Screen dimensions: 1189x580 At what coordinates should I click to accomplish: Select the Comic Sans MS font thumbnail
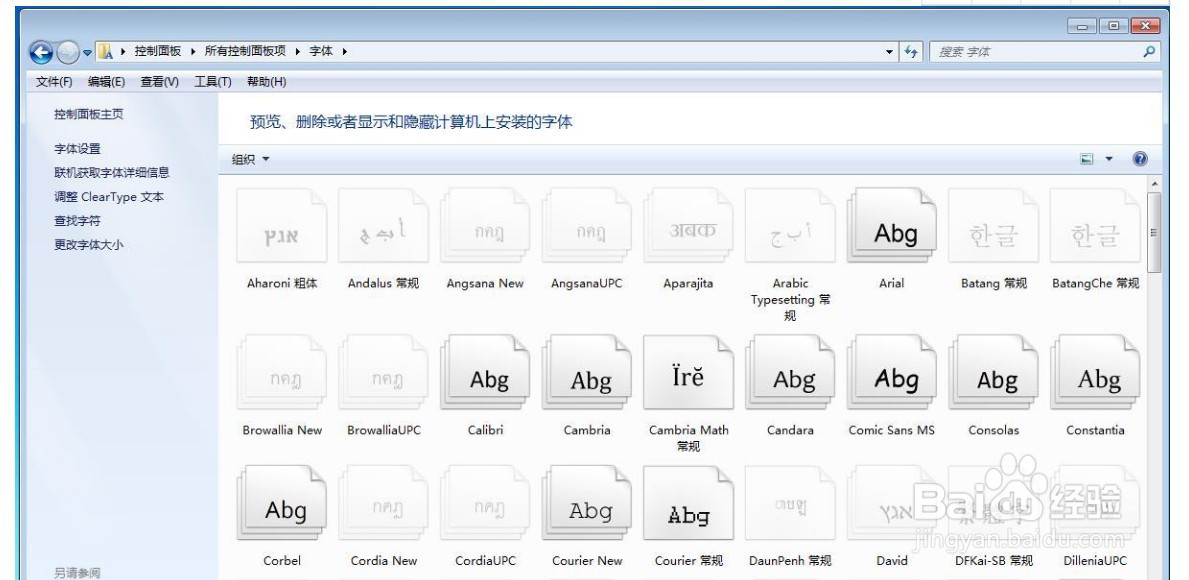pos(891,372)
